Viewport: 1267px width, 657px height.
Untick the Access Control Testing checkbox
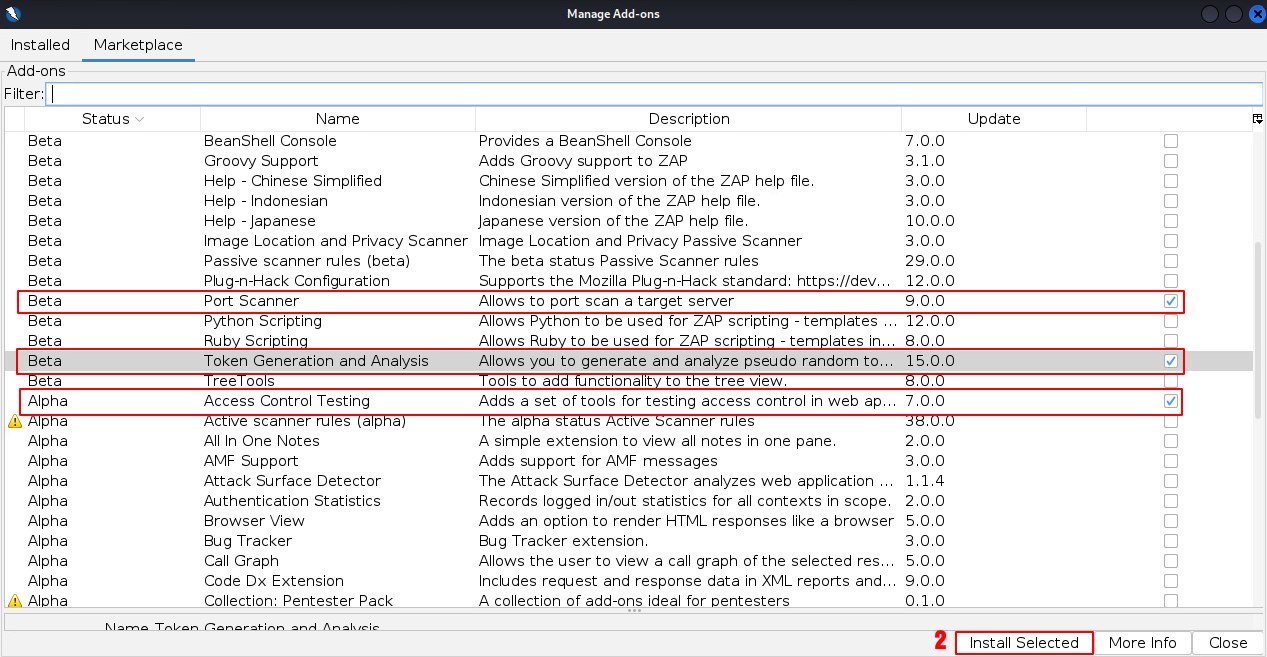[1170, 401]
